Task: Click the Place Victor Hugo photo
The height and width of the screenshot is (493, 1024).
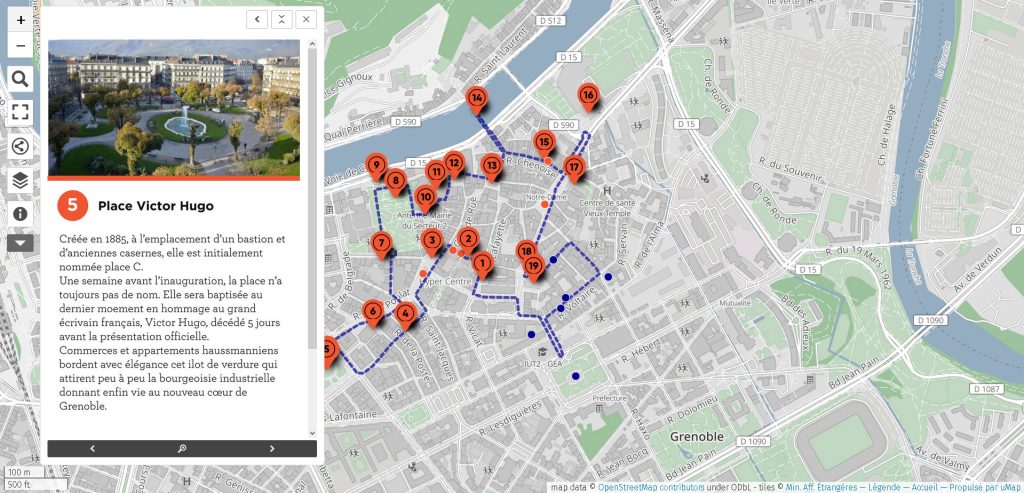Action: [x=174, y=108]
